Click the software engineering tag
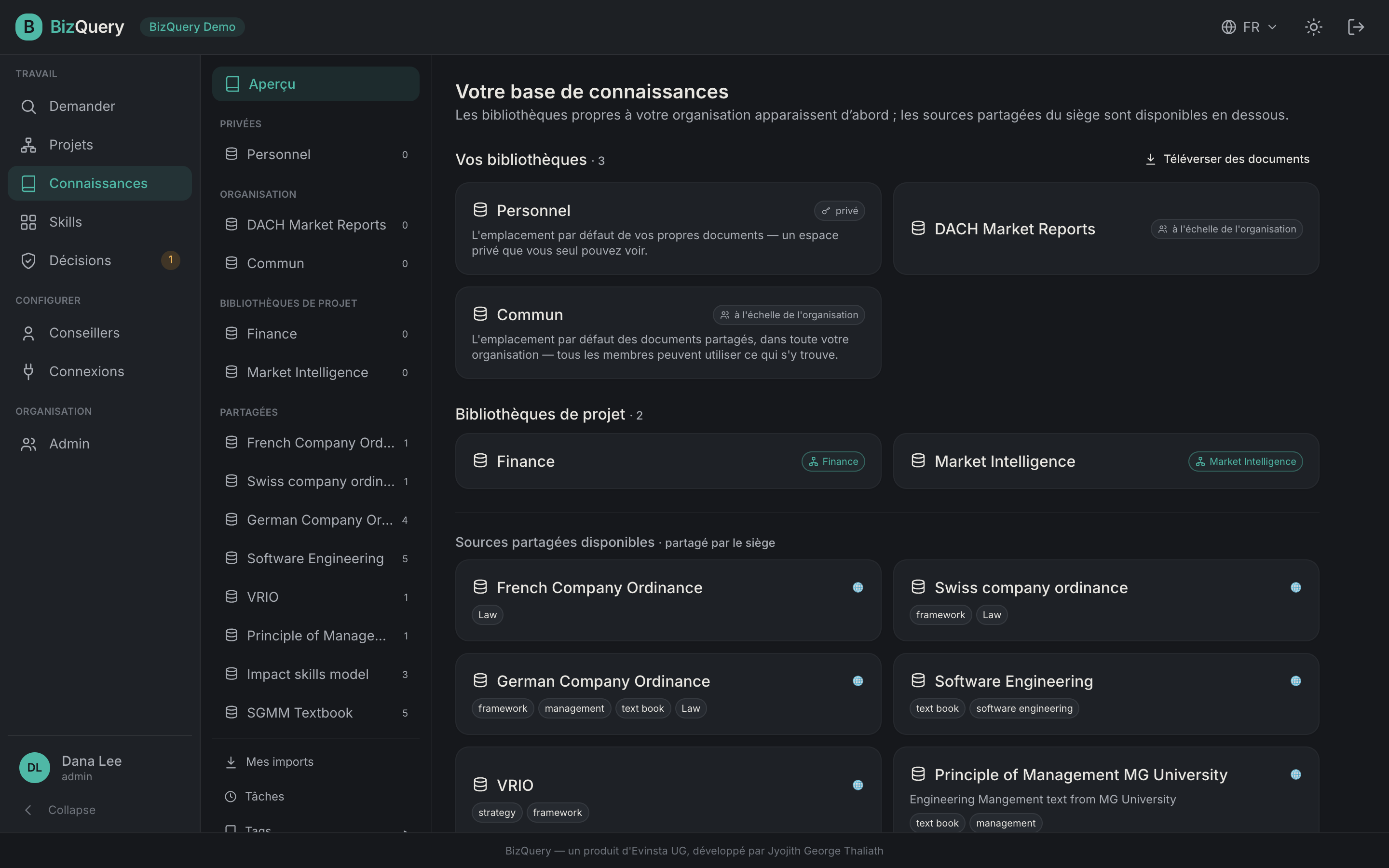The height and width of the screenshot is (868, 1389). coord(1024,708)
